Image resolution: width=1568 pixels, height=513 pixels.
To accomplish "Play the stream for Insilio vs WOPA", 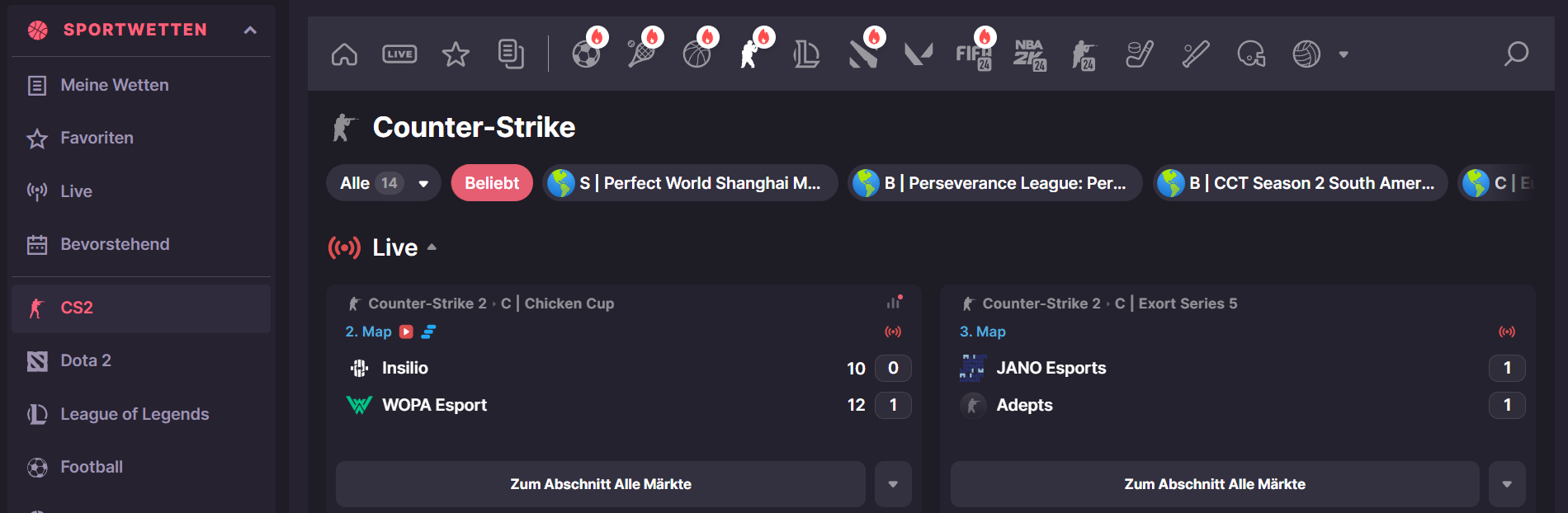I will (406, 332).
